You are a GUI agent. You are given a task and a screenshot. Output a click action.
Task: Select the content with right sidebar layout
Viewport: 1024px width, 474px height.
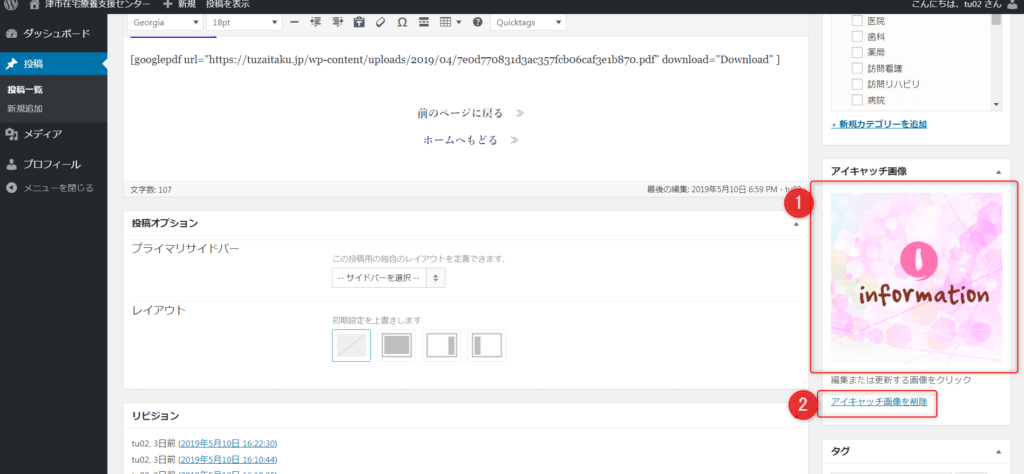click(442, 345)
